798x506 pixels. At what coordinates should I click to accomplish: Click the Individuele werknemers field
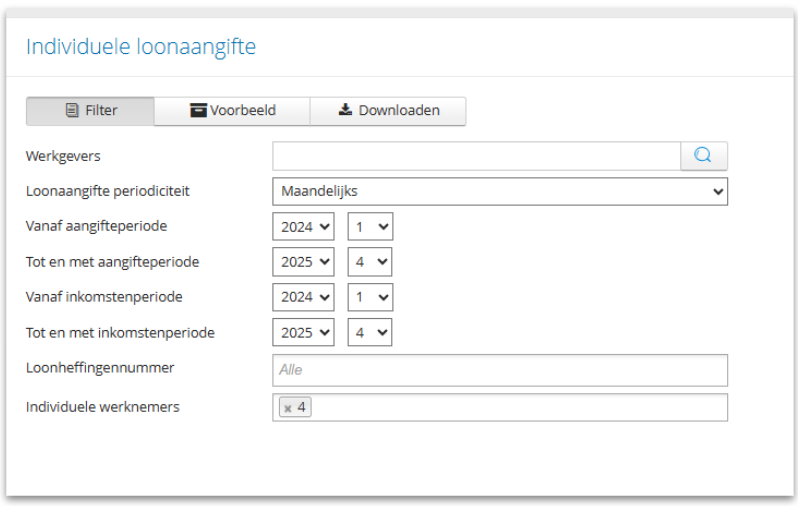point(520,408)
